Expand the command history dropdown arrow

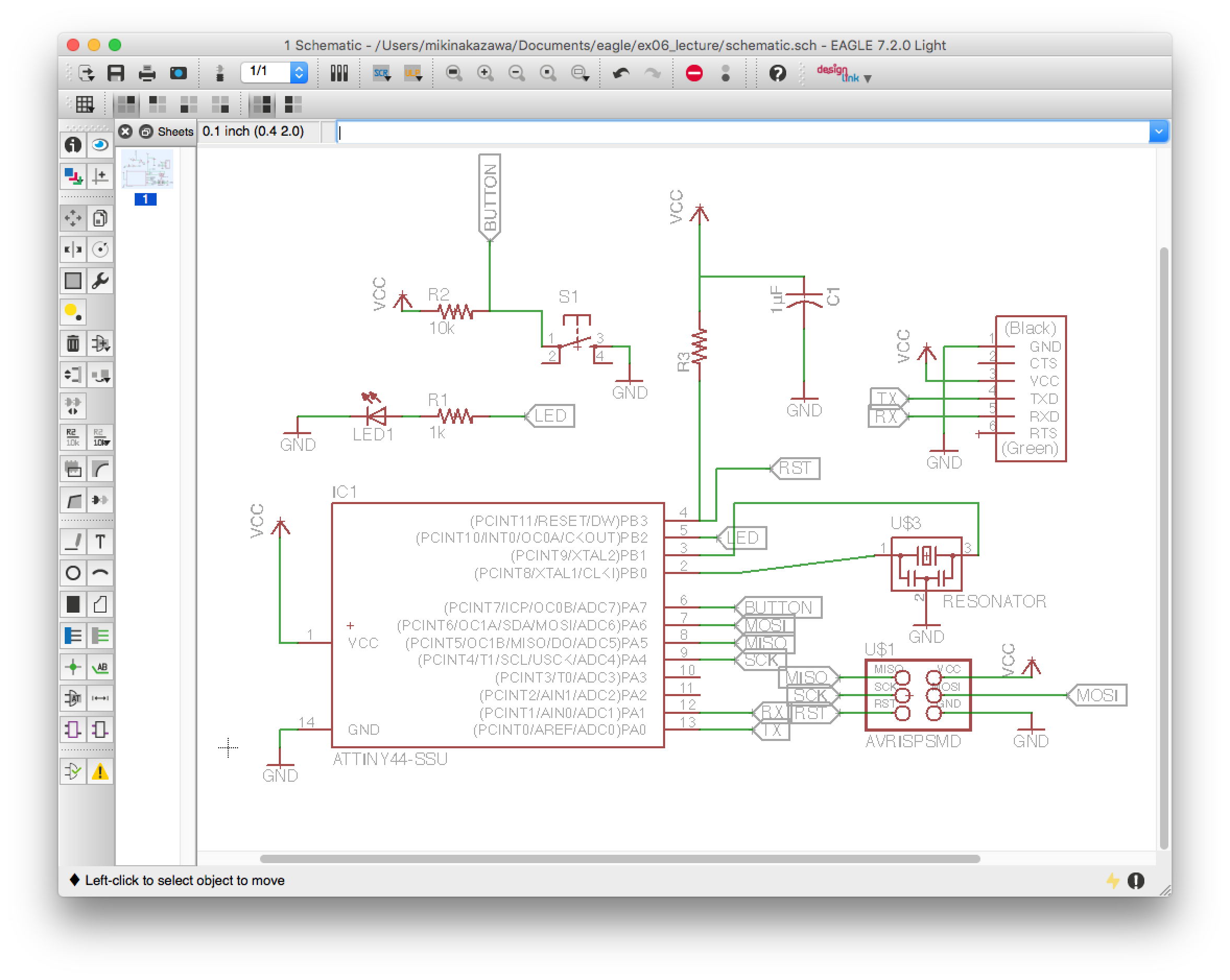[1158, 132]
